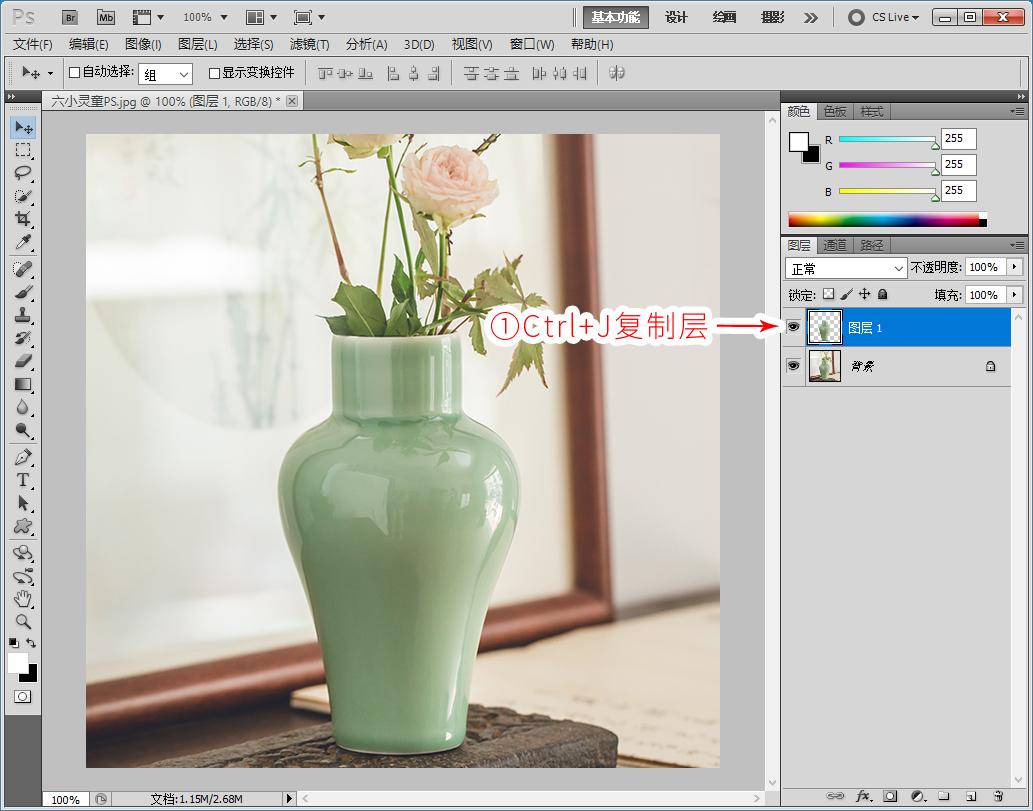
Task: Hide 图层 1 visibility eye
Action: coord(793,327)
